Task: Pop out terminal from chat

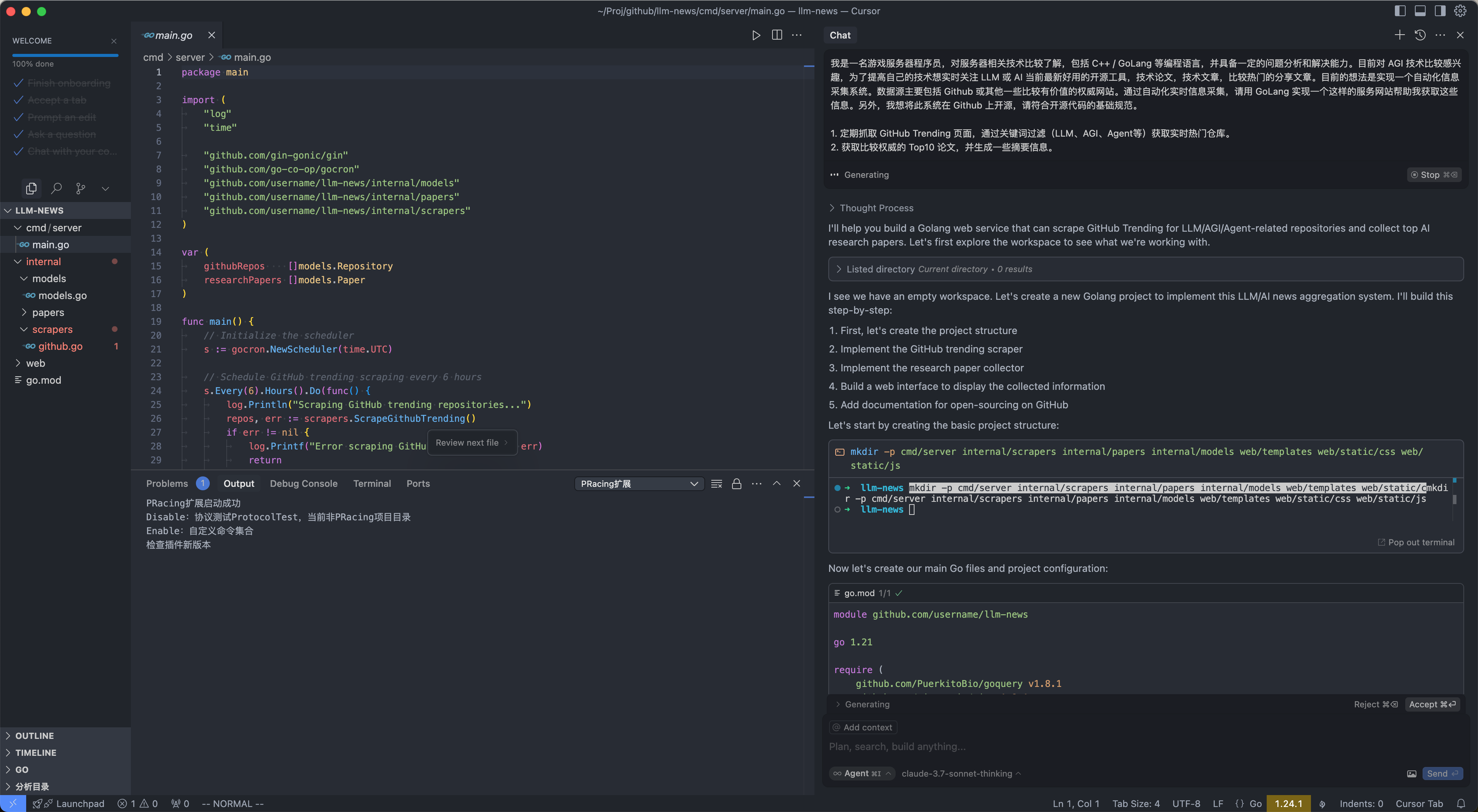Action: coord(1416,542)
